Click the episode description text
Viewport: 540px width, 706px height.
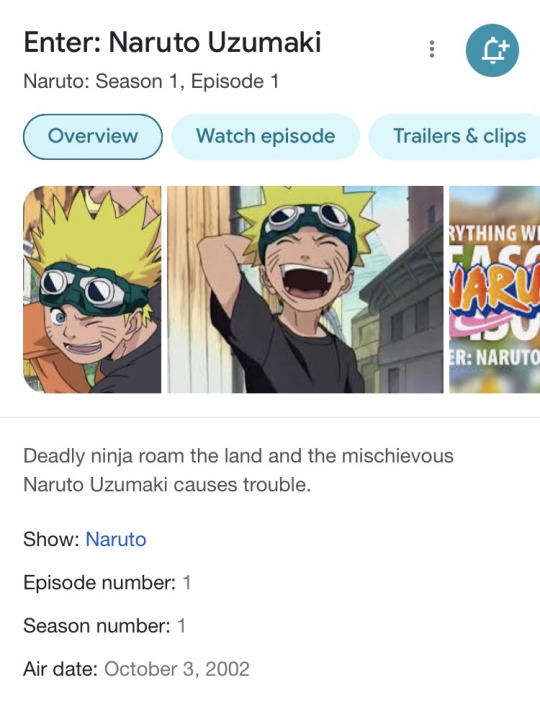(238, 470)
